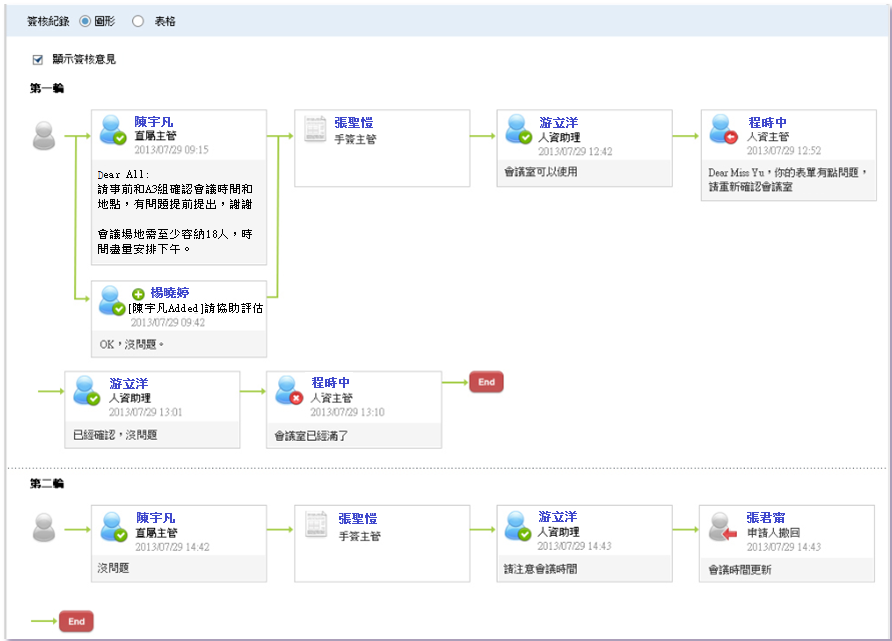The image size is (892, 641).
Task: Select the 圖形 radio button
Action: [85, 21]
